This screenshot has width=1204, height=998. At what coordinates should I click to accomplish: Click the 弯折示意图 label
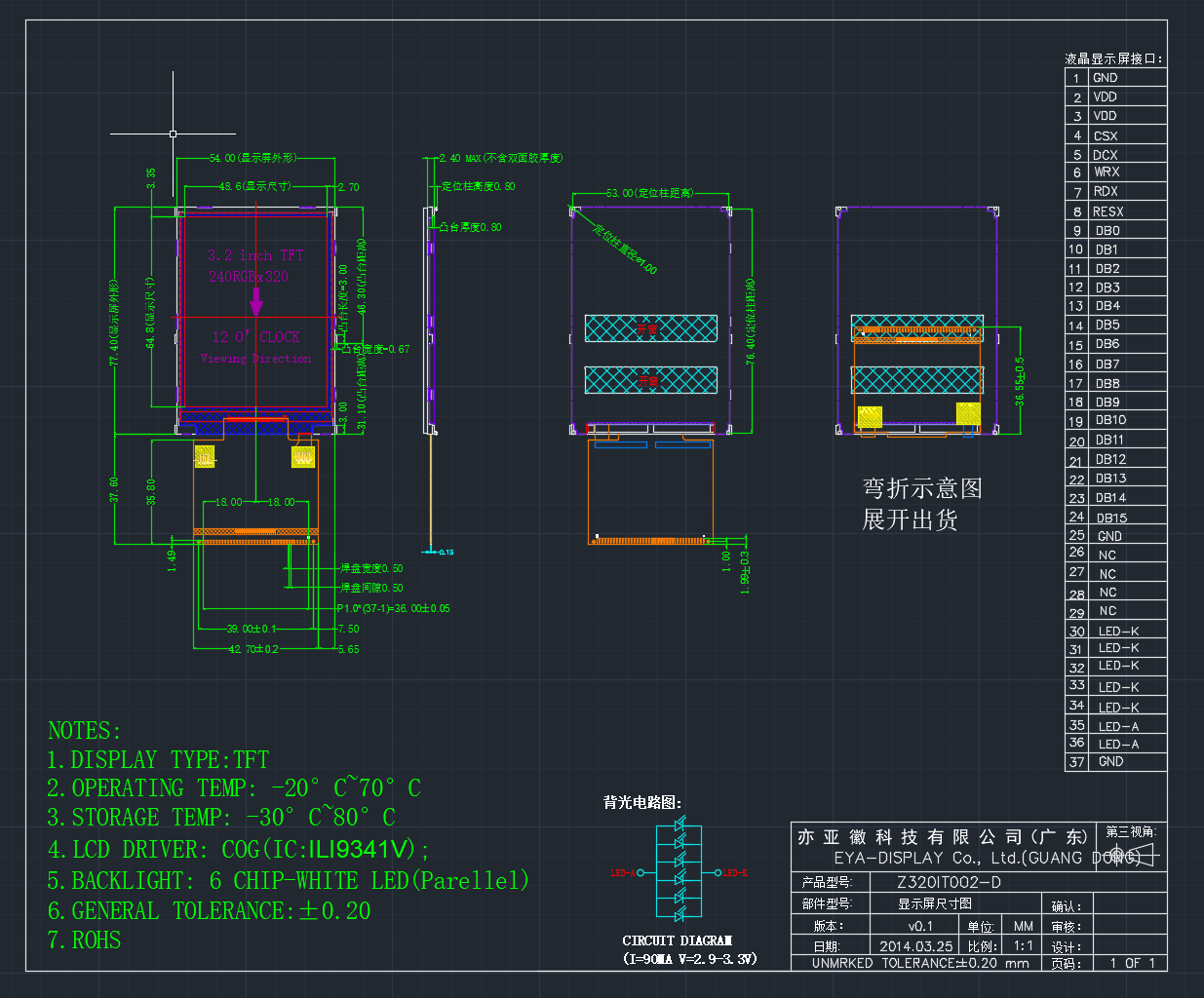pos(922,488)
